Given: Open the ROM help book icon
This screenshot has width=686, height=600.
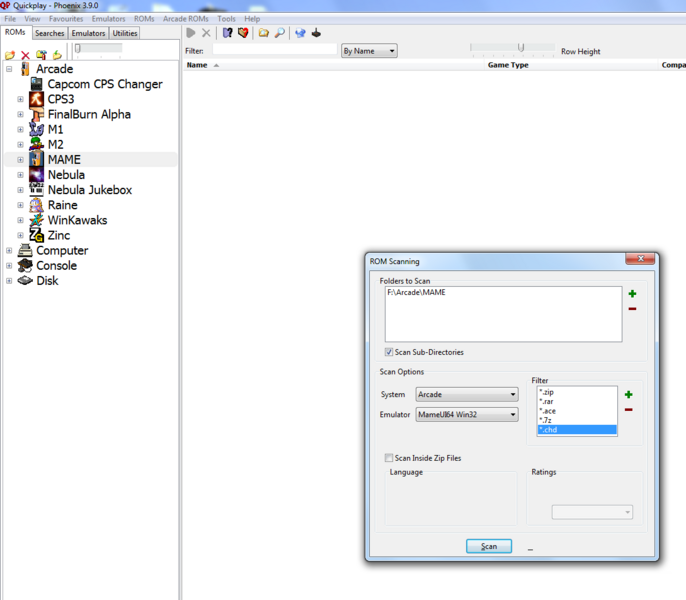Looking at the screenshot, I should coord(228,33).
